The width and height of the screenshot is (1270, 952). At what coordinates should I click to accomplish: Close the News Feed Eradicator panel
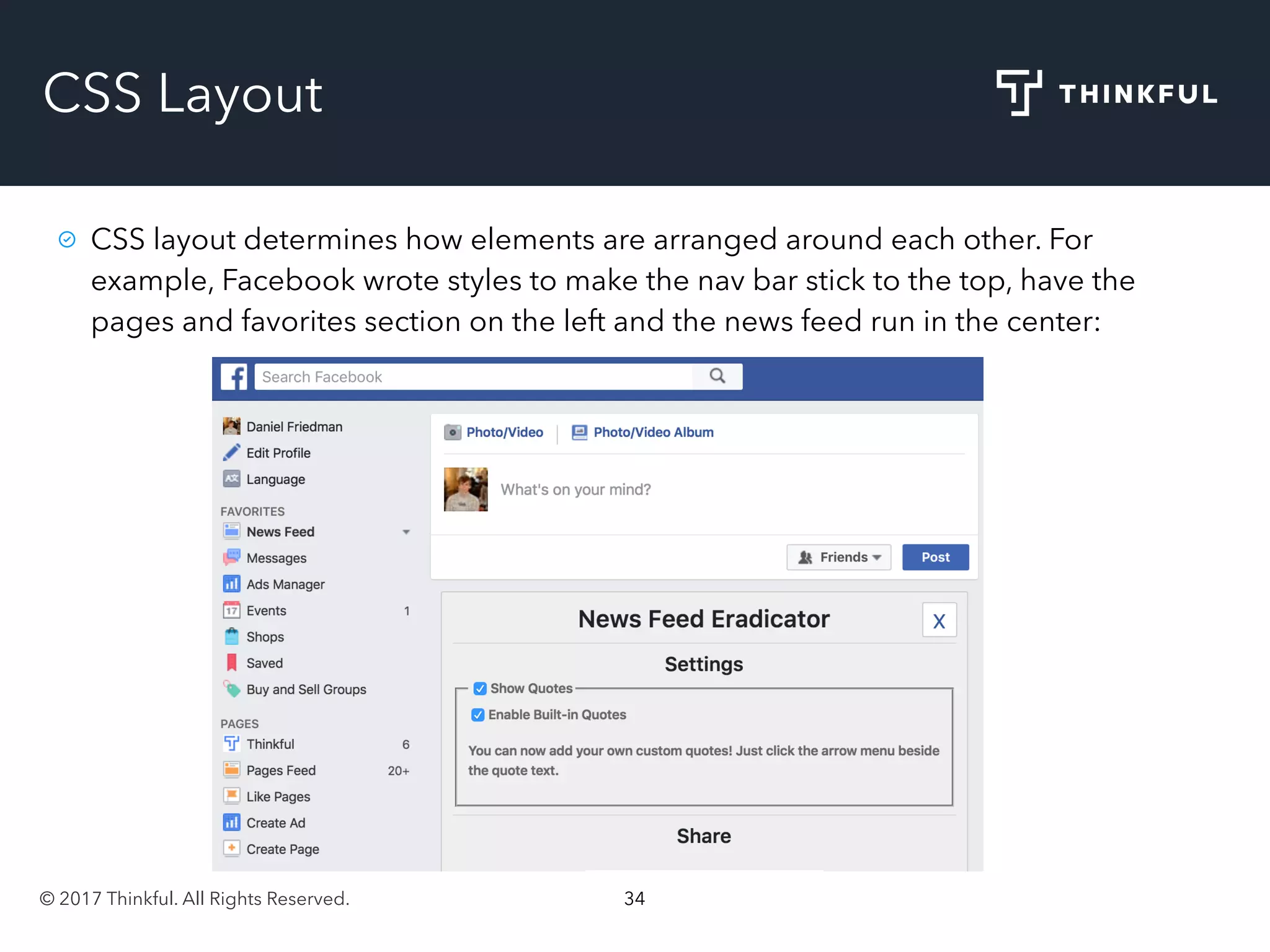click(x=939, y=620)
